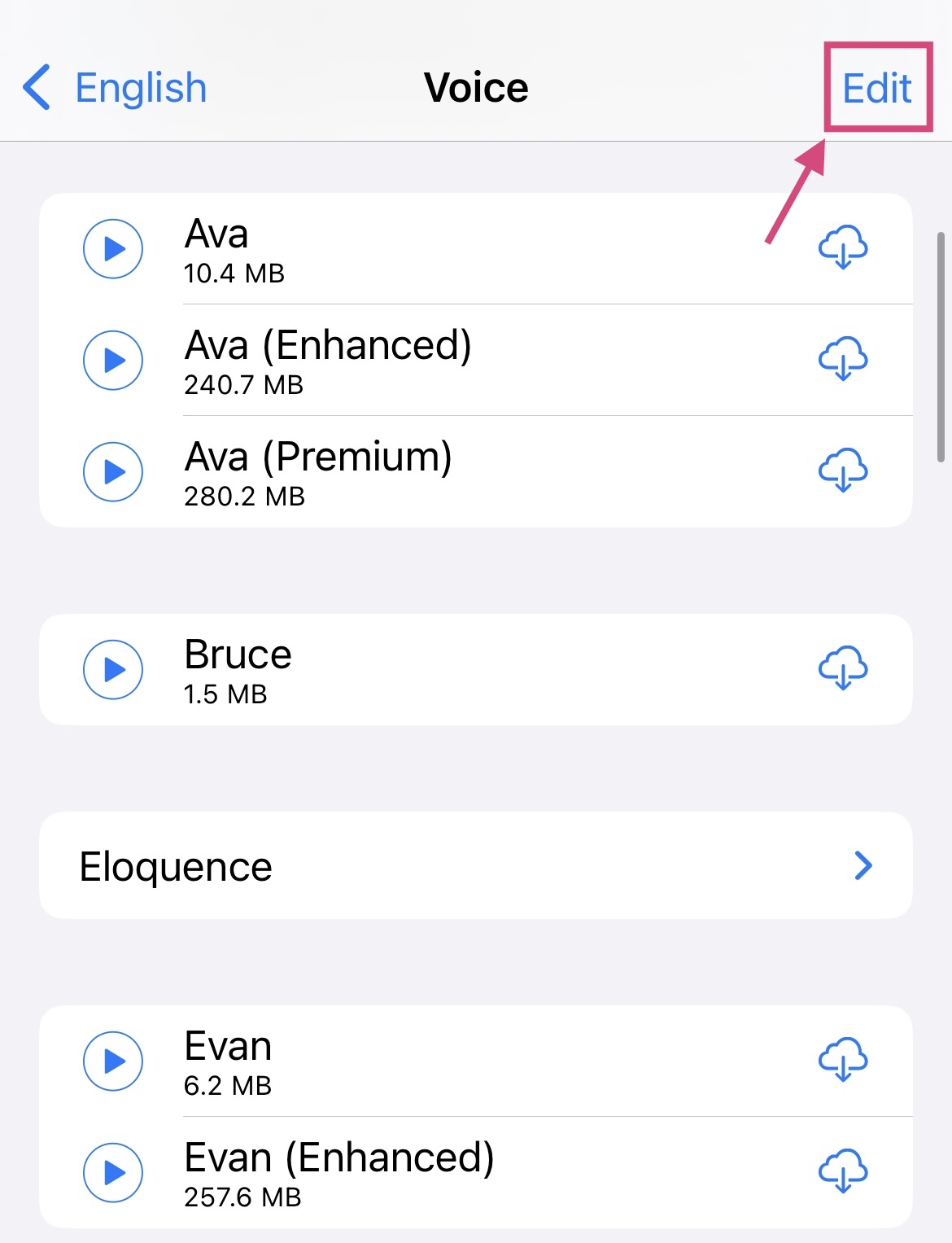952x1243 pixels.
Task: Play the Ava (Enhanced) voice preview
Action: pyautogui.click(x=113, y=360)
